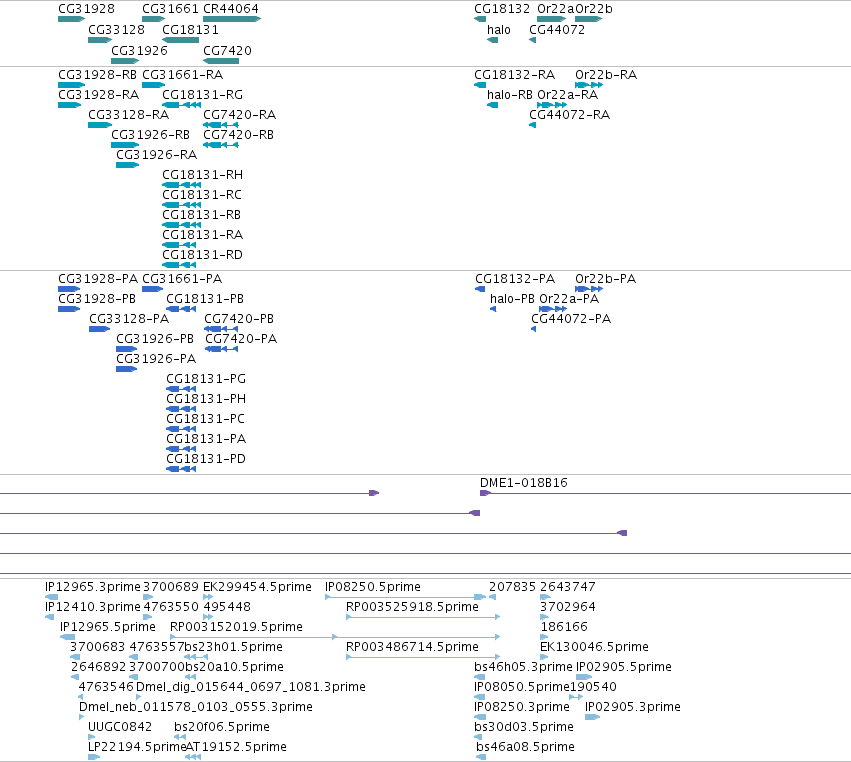Viewport: 851px width, 762px height.
Task: Select transcript CG31928-RA
Action: pyautogui.click(x=99, y=94)
